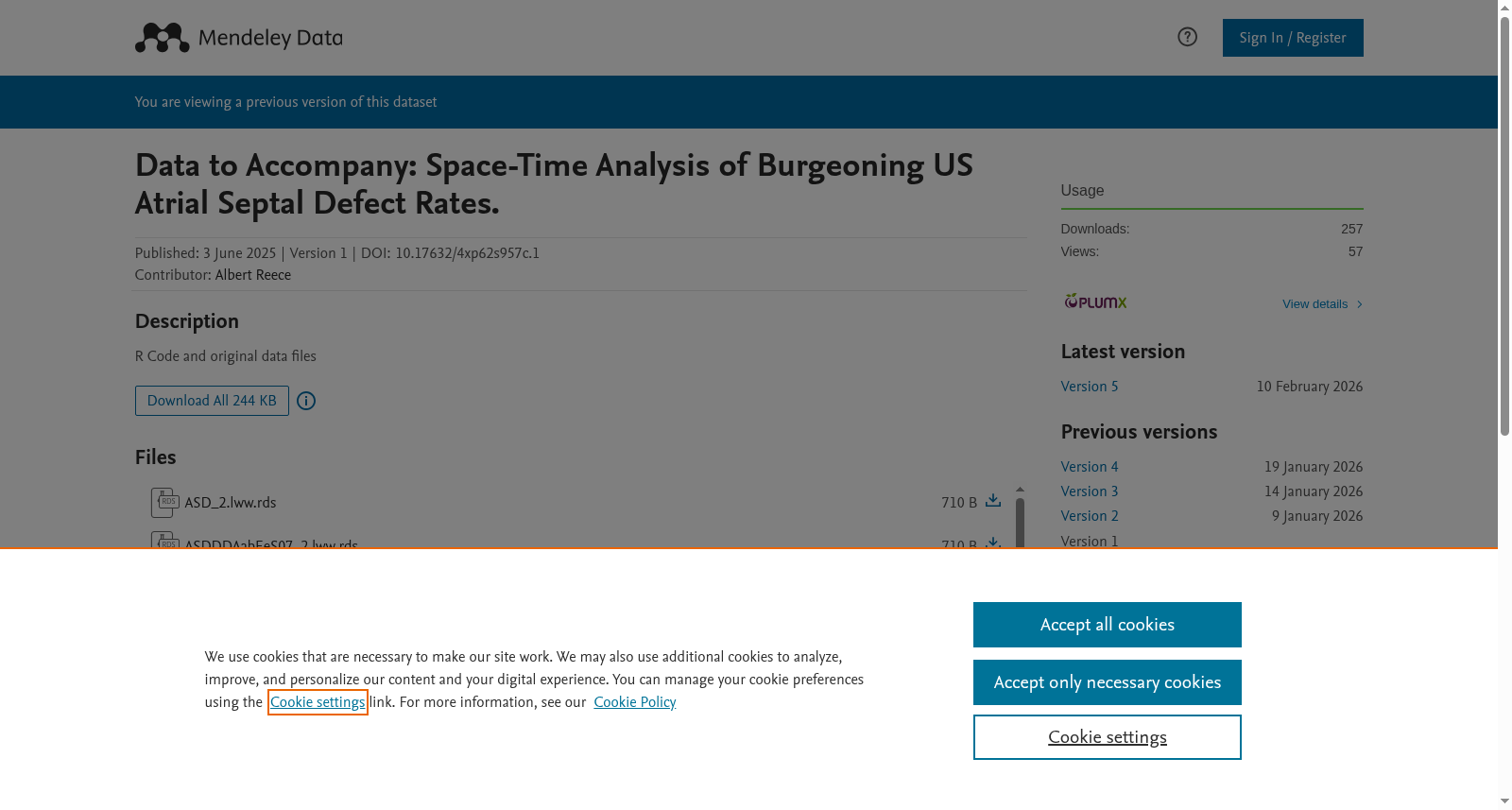This screenshot has height=810, width=1512.
Task: Open Version 4 of the dataset
Action: 1090,467
